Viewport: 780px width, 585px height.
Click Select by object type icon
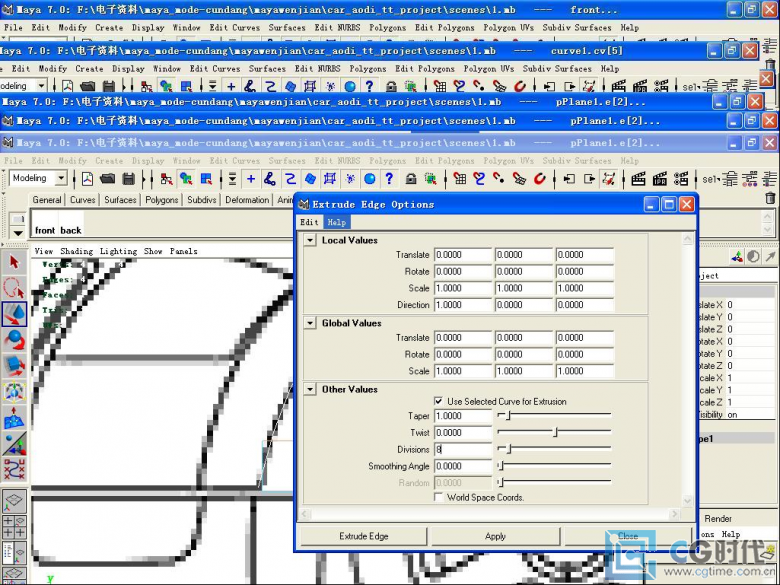coord(187,179)
